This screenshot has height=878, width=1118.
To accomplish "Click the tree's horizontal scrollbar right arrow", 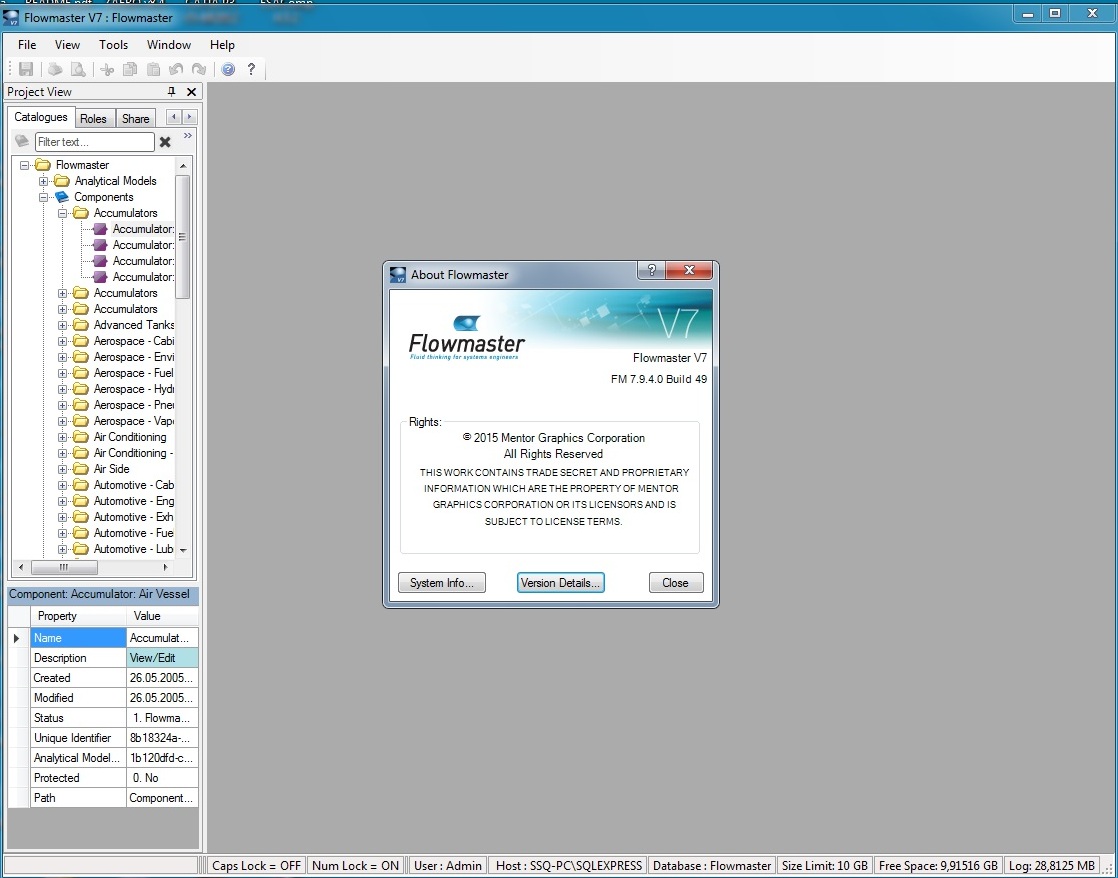I will (165, 568).
